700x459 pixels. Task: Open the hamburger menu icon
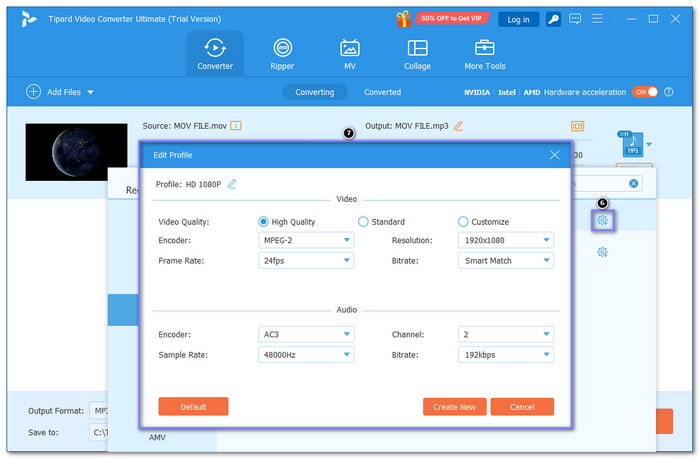click(597, 19)
